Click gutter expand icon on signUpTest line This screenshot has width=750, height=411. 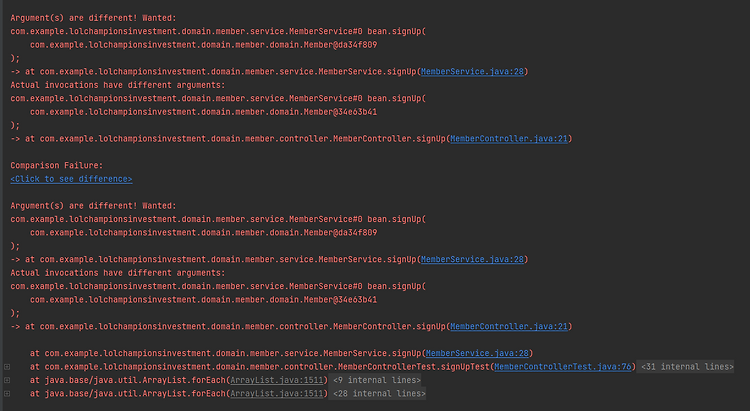(x=7, y=367)
